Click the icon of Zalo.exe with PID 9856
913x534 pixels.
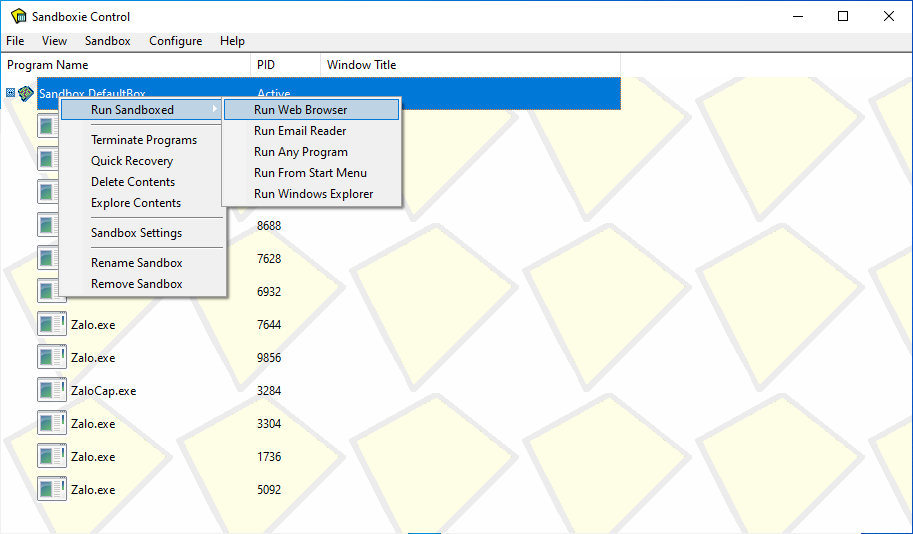tap(51, 357)
